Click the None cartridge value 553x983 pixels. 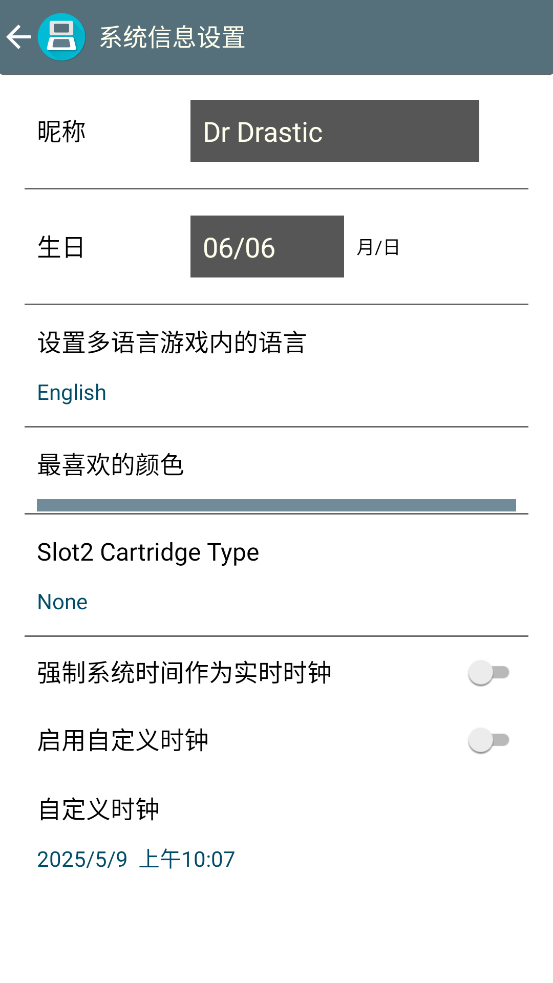tap(63, 602)
